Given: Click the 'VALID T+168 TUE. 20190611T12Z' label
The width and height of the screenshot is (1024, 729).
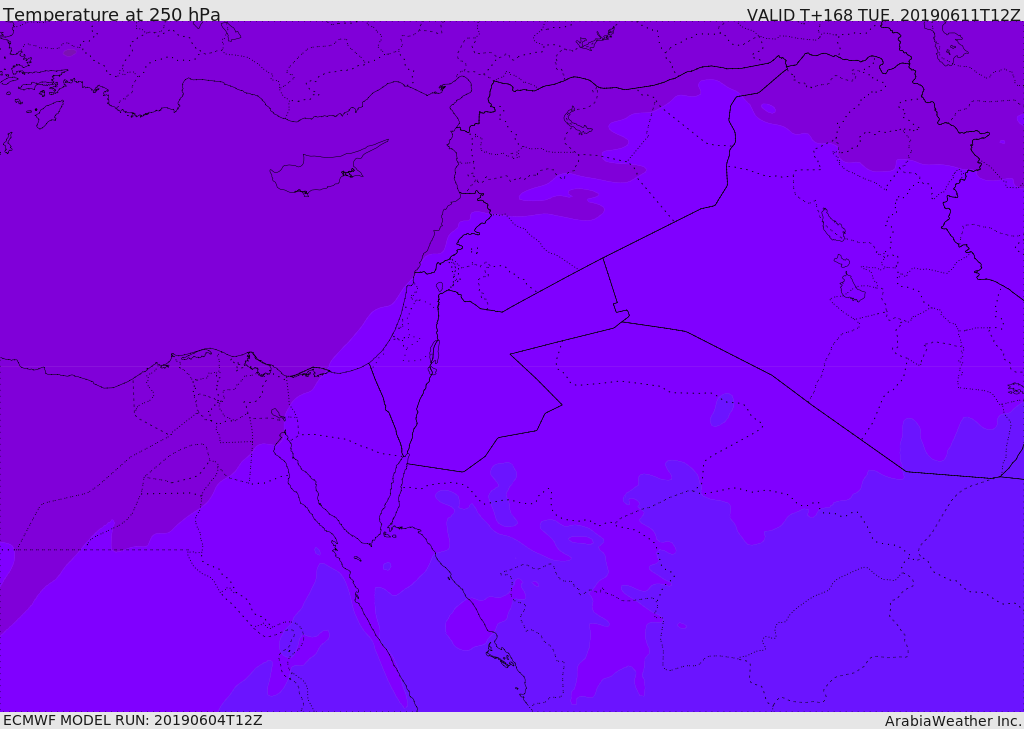Looking at the screenshot, I should tap(884, 15).
